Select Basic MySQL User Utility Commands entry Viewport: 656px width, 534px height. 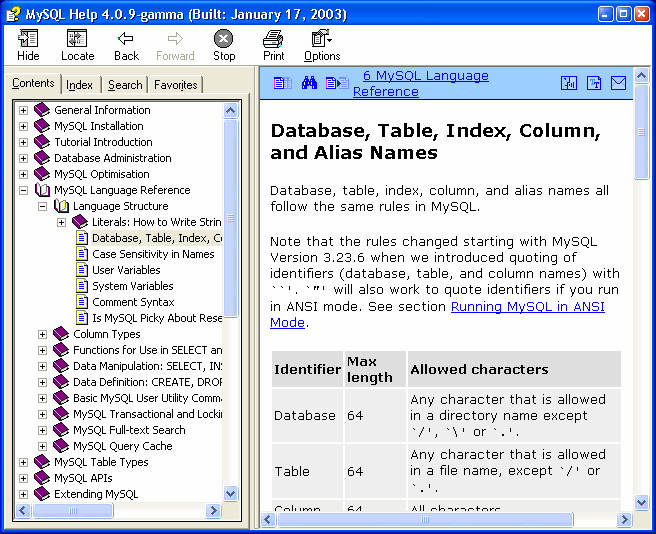coord(148,398)
